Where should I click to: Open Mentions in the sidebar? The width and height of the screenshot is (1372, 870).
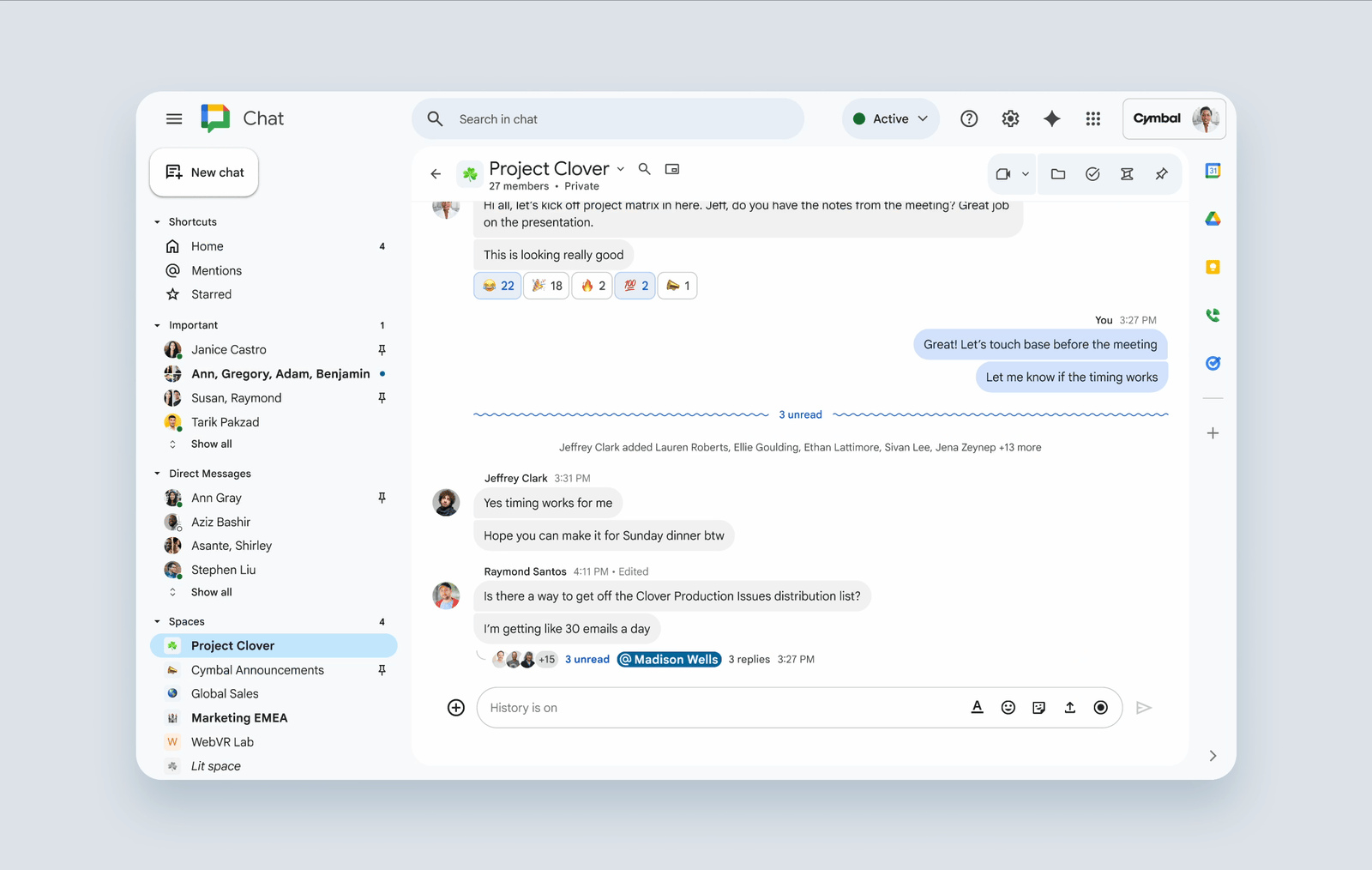click(x=216, y=270)
